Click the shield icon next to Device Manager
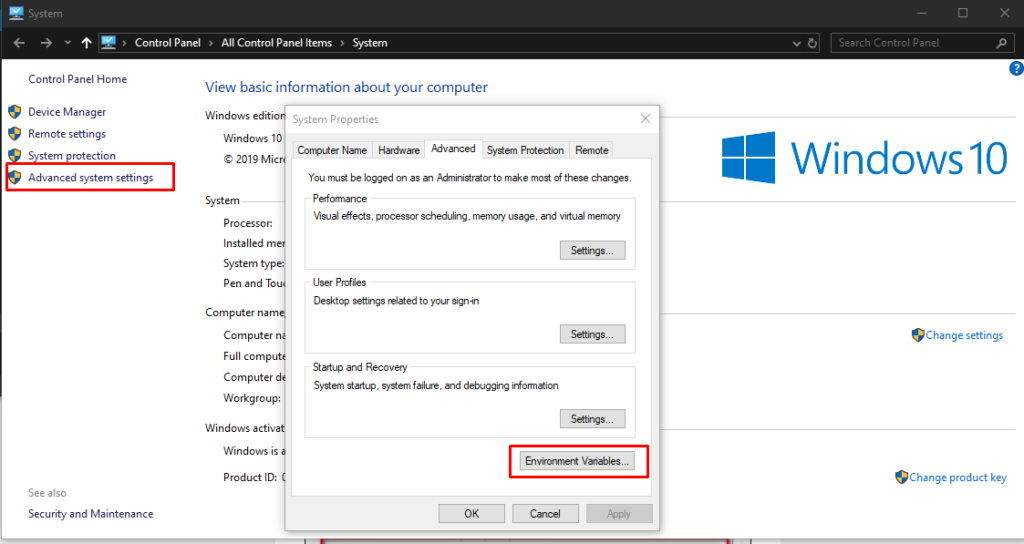Image resolution: width=1024 pixels, height=544 pixels. click(x=15, y=112)
